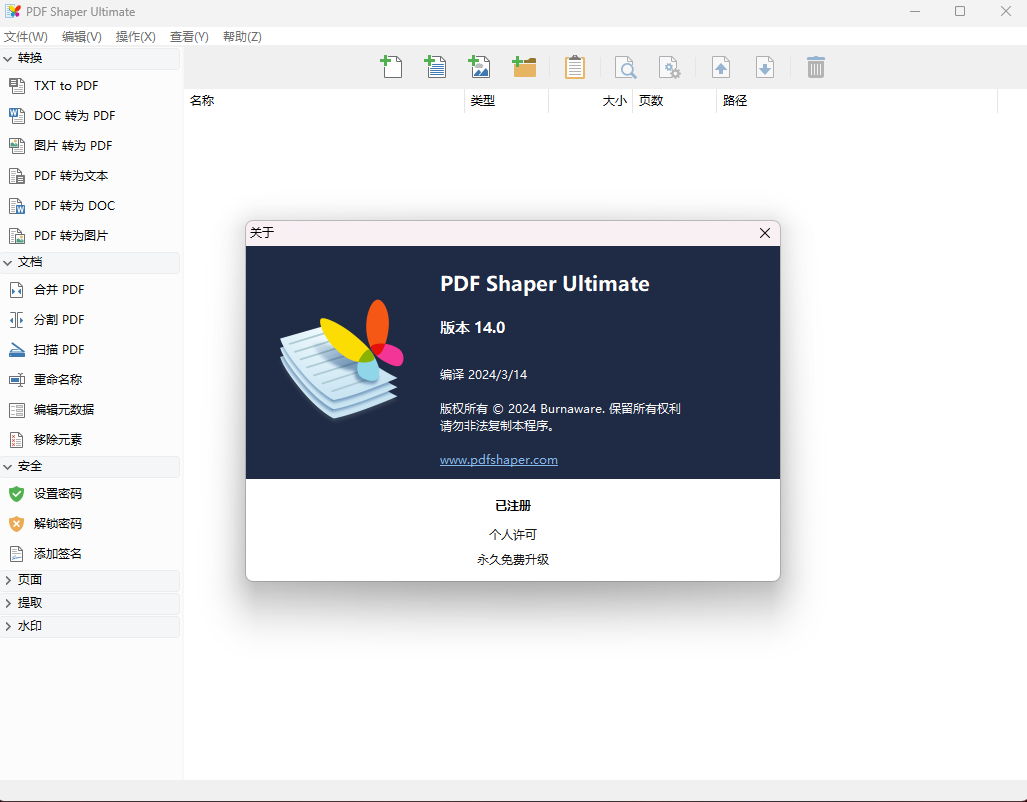Click the app icon in the title bar

coord(13,12)
